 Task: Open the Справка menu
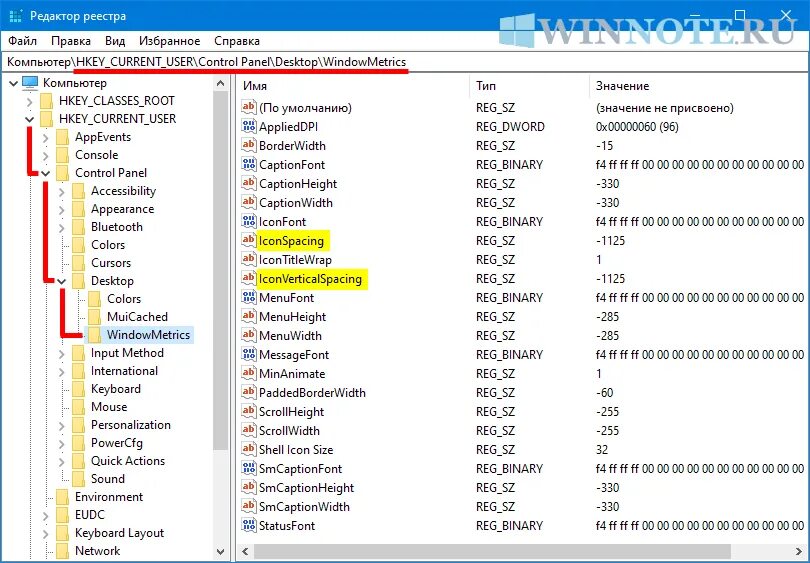coord(237,41)
